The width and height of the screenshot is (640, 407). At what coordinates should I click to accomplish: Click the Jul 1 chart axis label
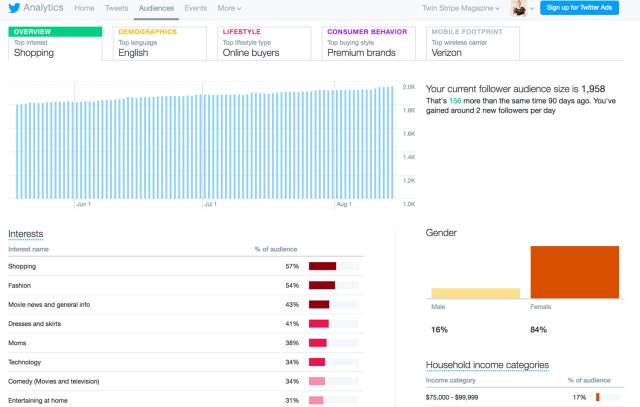coord(210,204)
